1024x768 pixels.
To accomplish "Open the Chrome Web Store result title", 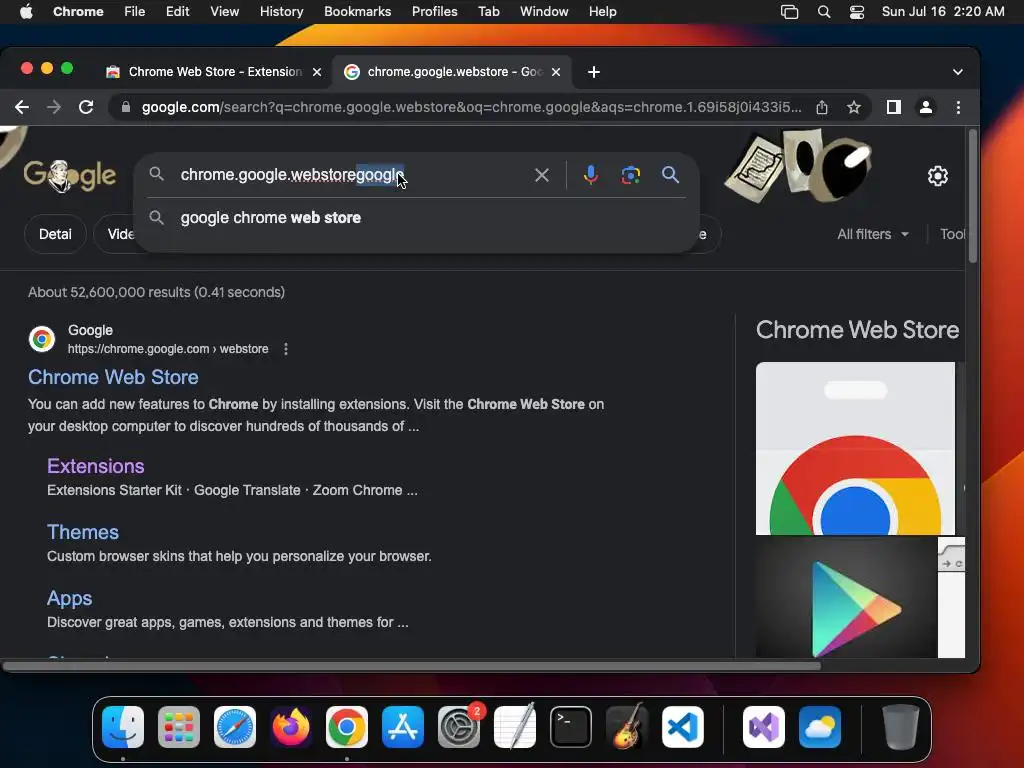I will click(113, 377).
